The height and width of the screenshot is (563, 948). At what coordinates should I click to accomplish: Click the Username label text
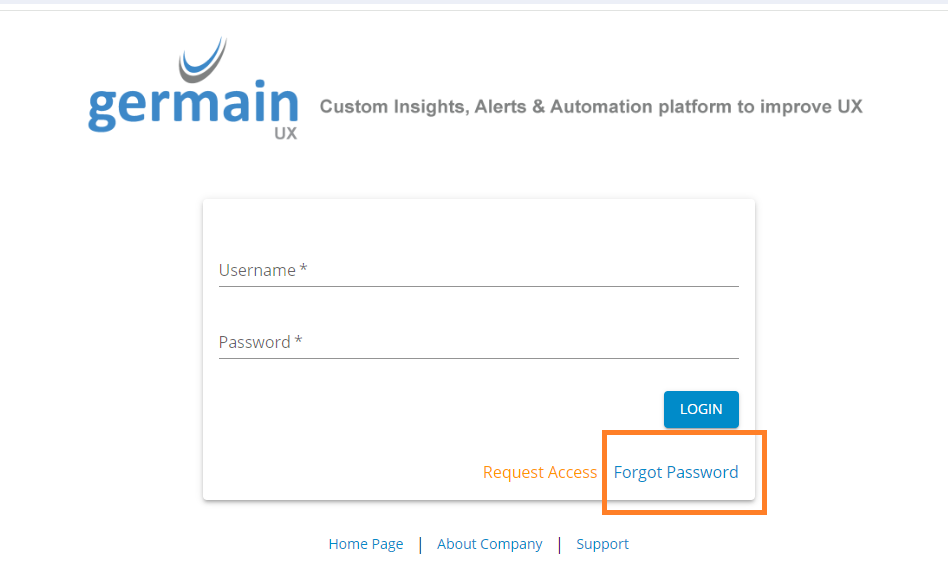[x=257, y=270]
